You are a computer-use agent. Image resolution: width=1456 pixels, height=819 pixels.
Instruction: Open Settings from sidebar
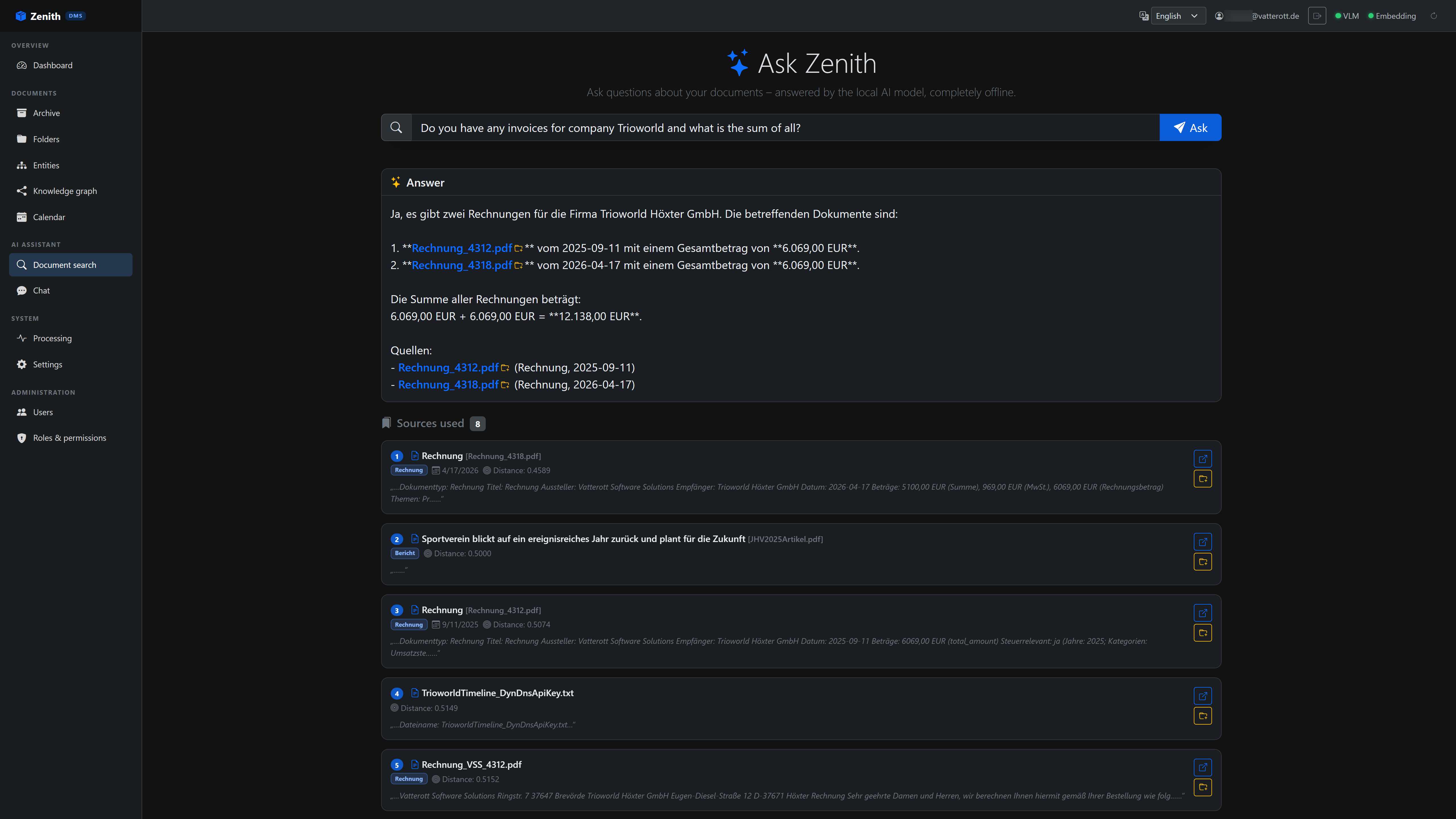pos(71,364)
